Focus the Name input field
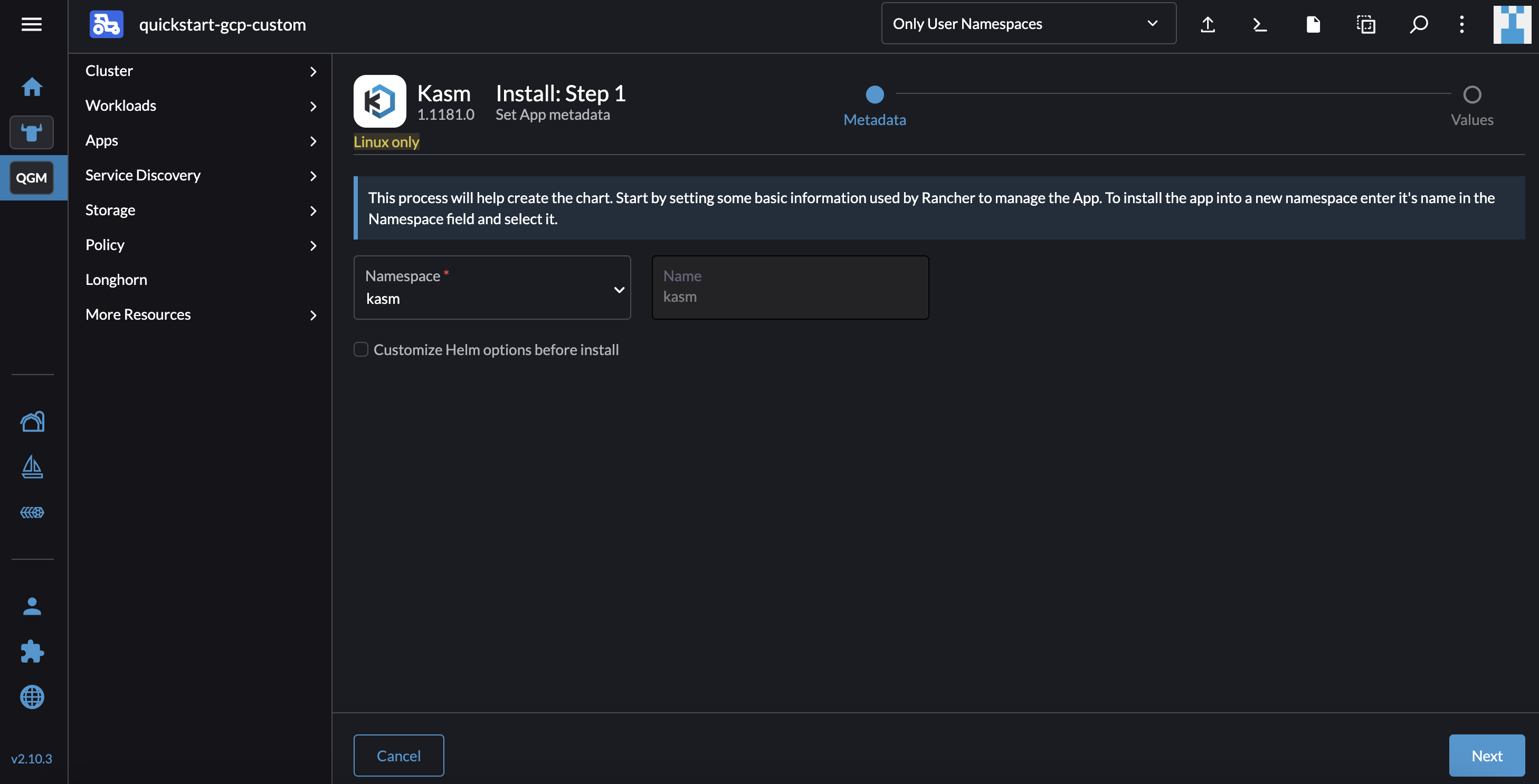The image size is (1539, 784). click(x=791, y=288)
